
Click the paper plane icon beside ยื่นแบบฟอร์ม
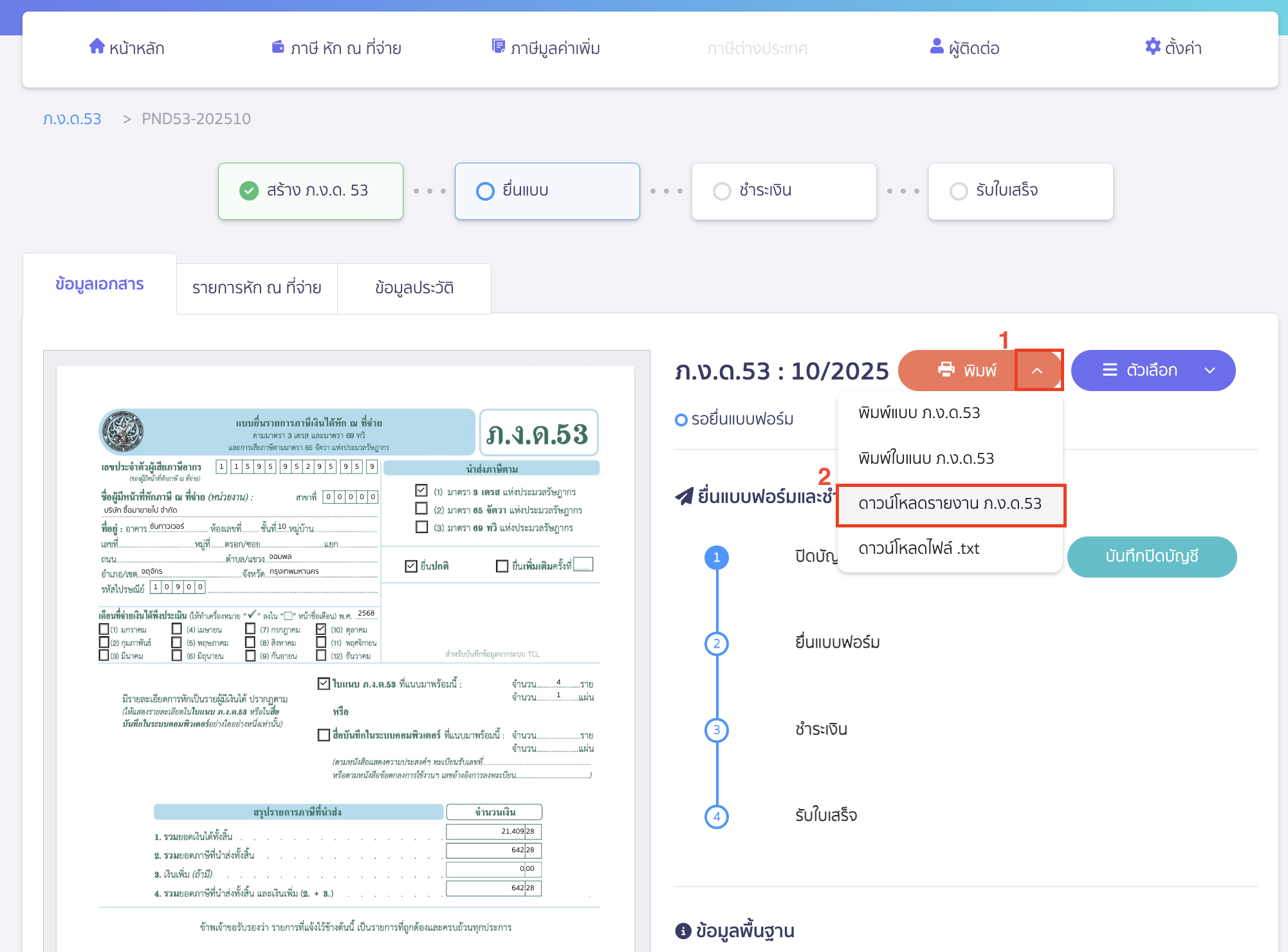(685, 495)
